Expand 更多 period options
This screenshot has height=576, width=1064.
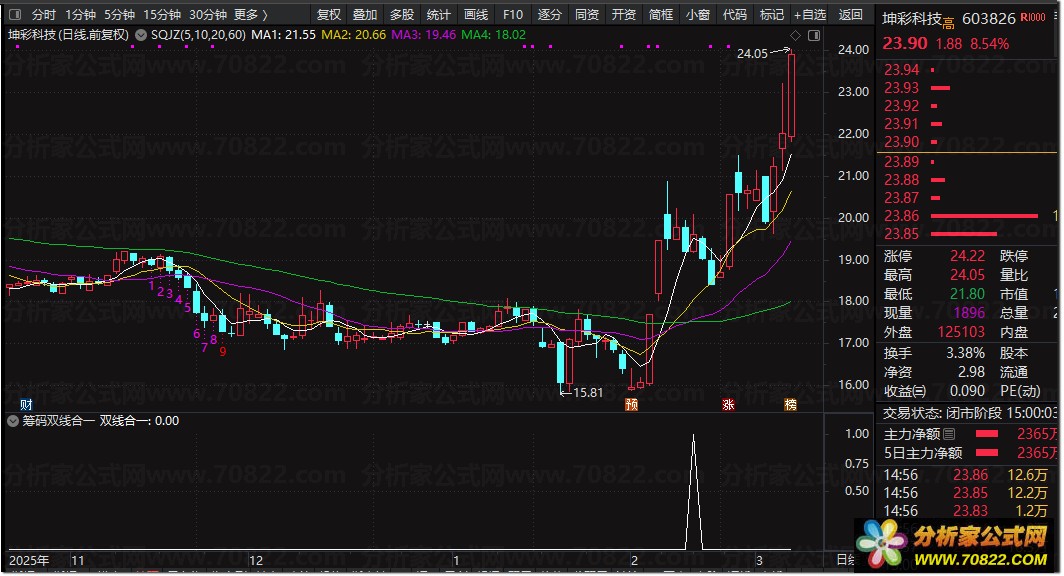pos(250,14)
